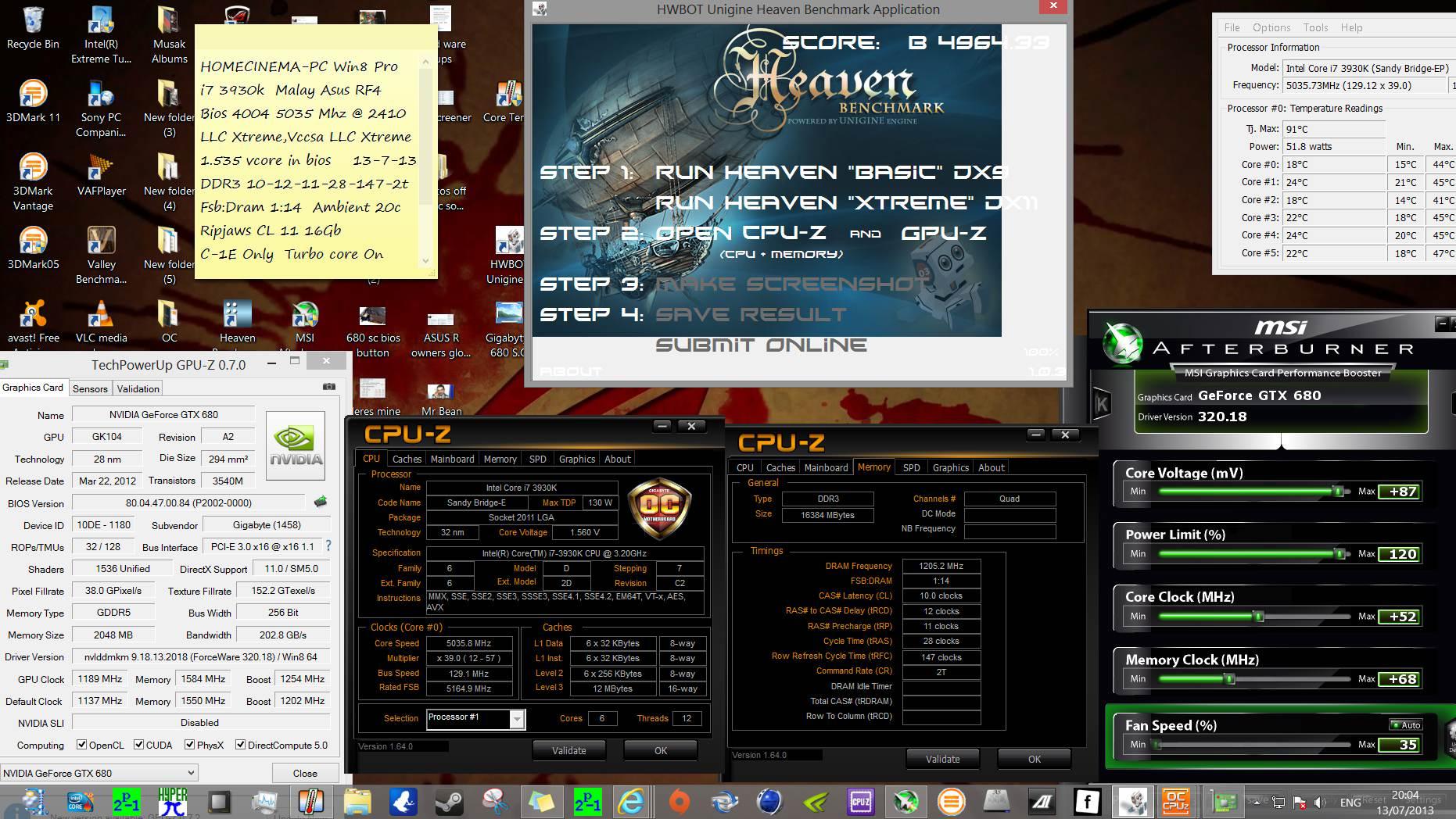
Task: Open SPD tab in CPU-Z Memory window
Action: pyautogui.click(x=911, y=467)
